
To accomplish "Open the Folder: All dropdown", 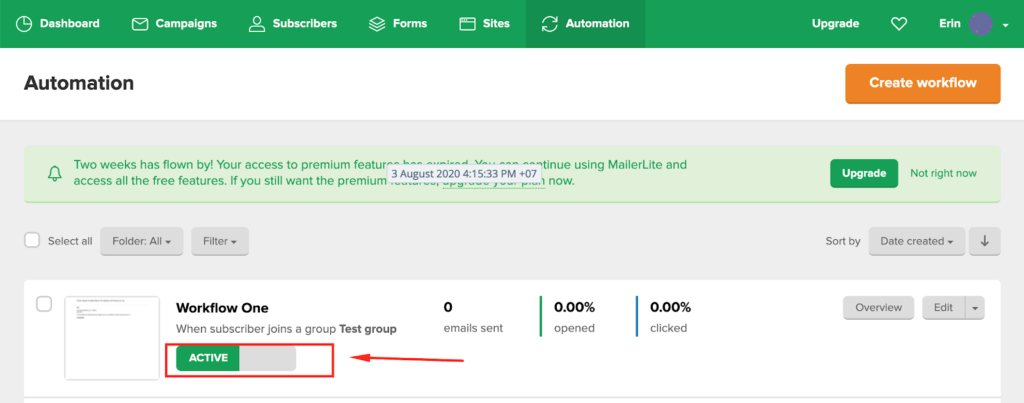I will pos(142,241).
